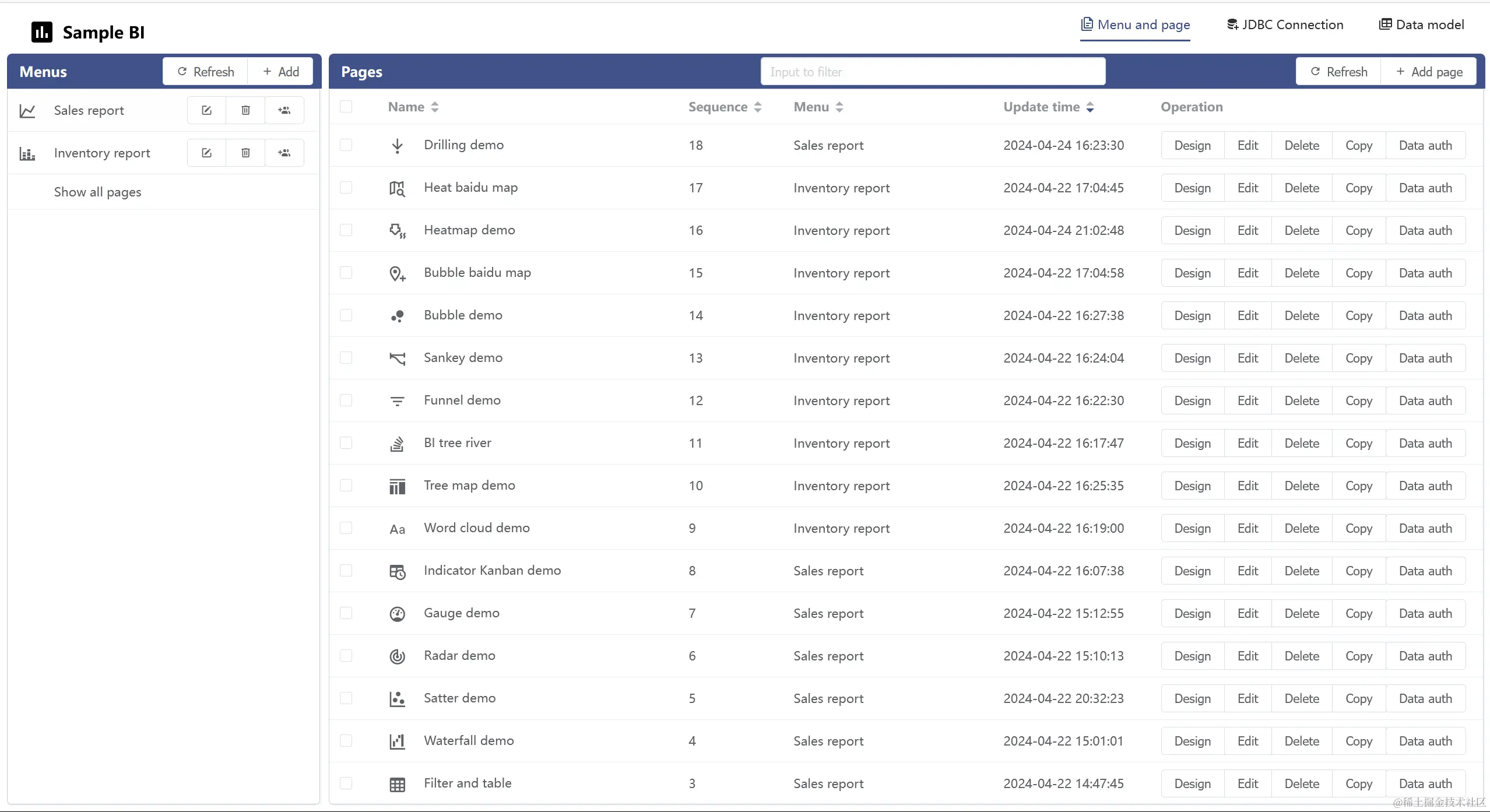
Task: Sort by Update time column
Action: 1090,107
